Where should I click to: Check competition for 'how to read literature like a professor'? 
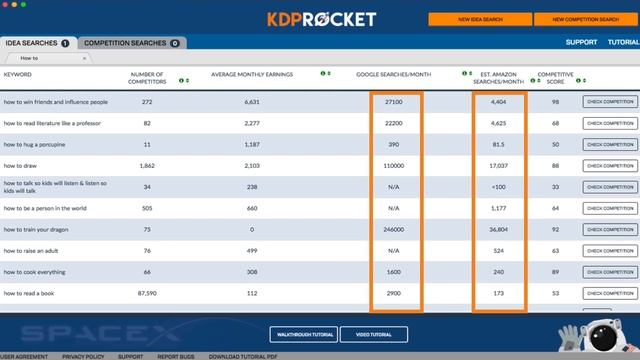tap(610, 123)
